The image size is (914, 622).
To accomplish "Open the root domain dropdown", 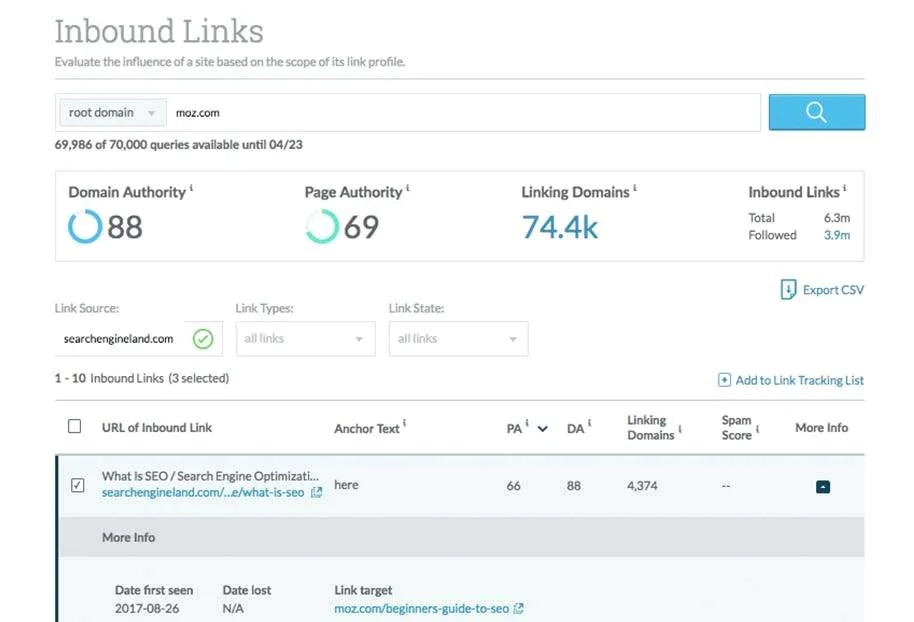I will (x=111, y=112).
